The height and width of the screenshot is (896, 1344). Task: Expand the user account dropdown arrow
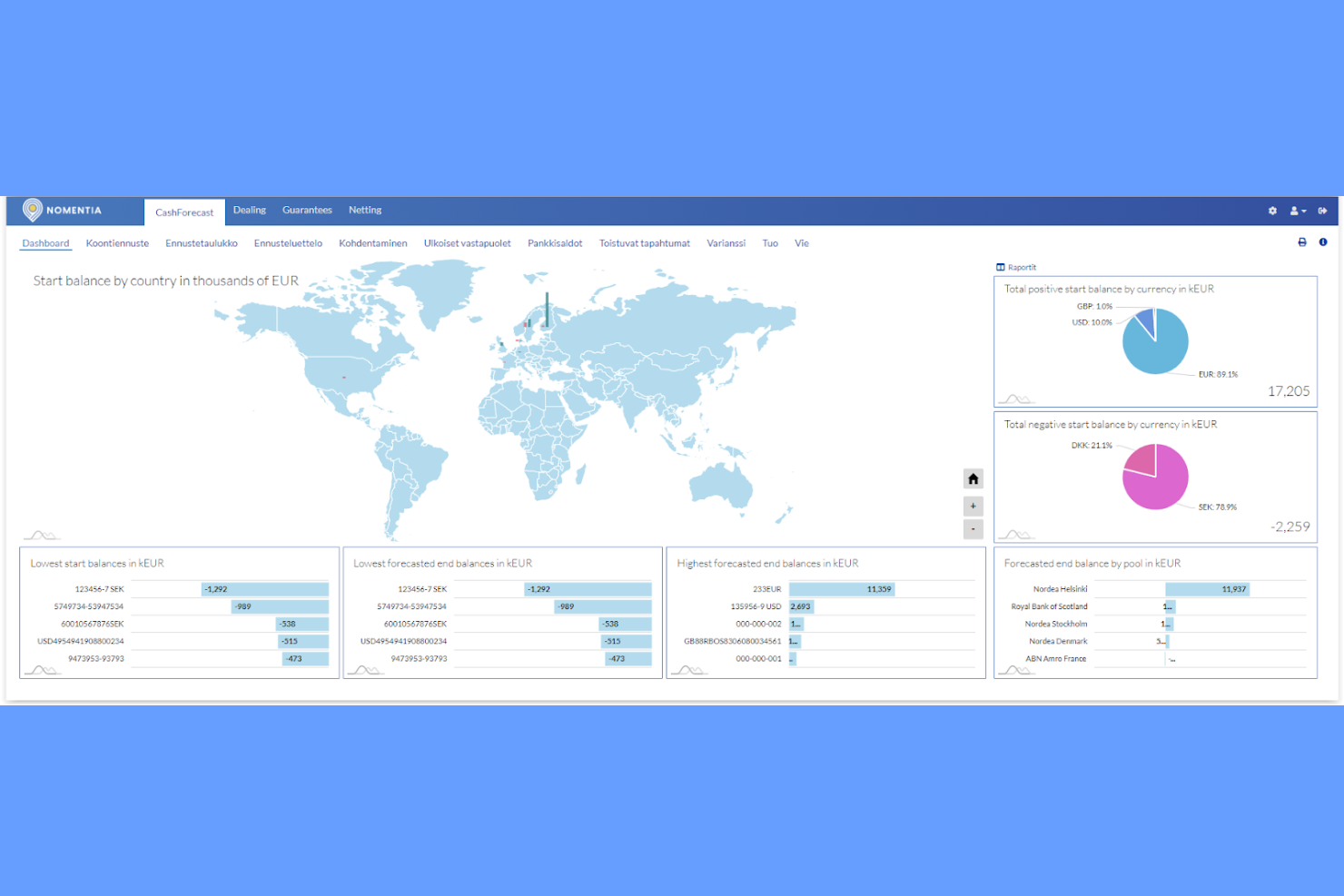coord(1302,211)
